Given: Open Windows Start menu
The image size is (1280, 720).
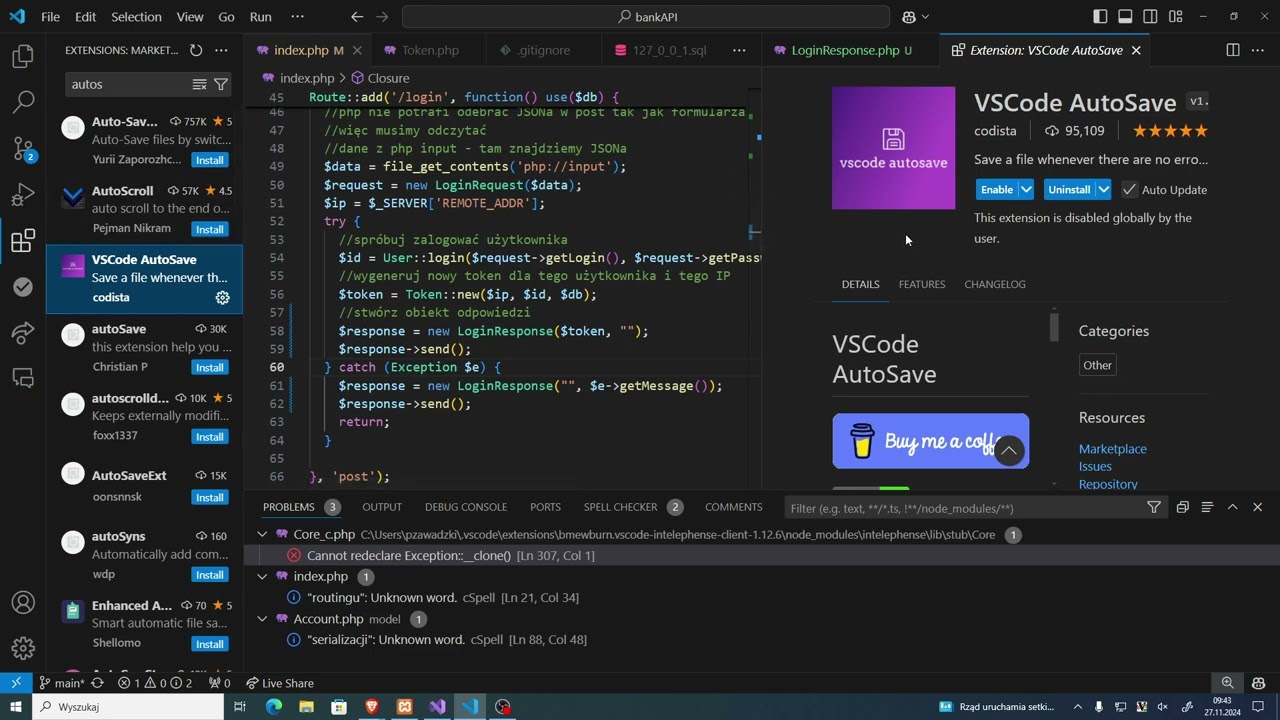Looking at the screenshot, I should [15, 707].
